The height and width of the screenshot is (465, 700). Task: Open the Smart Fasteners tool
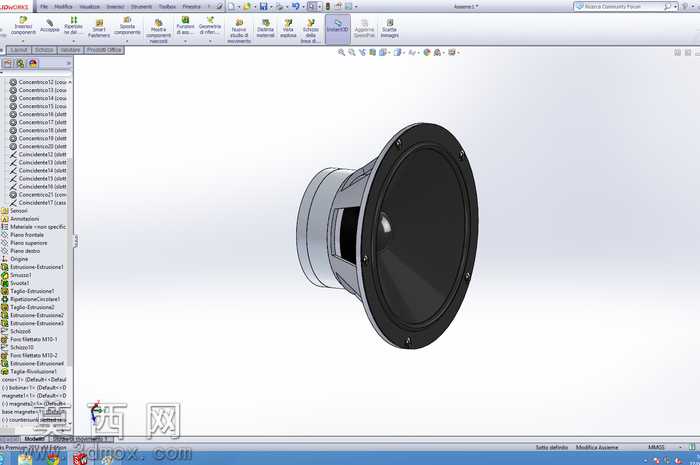click(99, 28)
